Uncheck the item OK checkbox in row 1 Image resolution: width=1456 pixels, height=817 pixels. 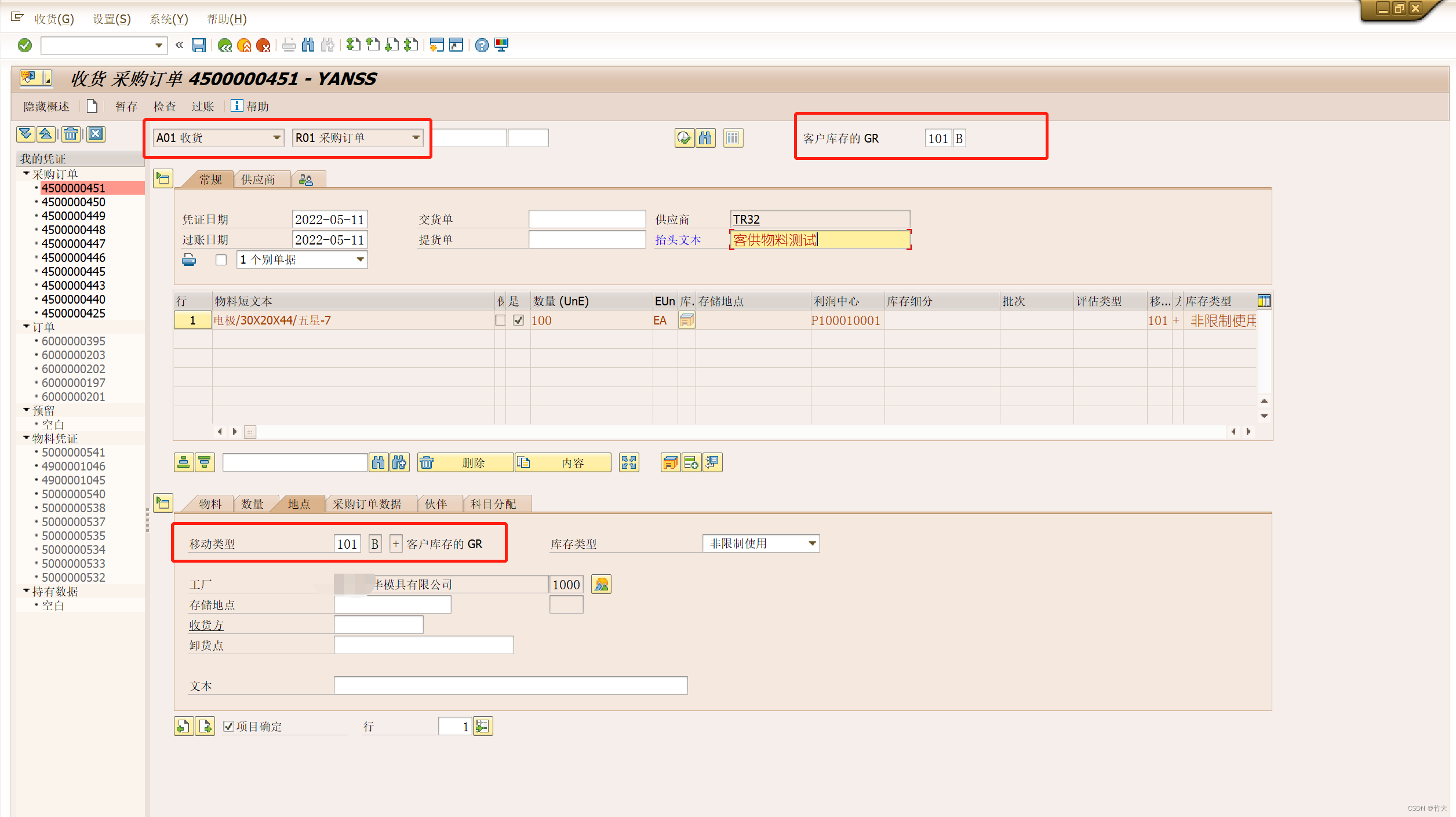click(x=518, y=320)
